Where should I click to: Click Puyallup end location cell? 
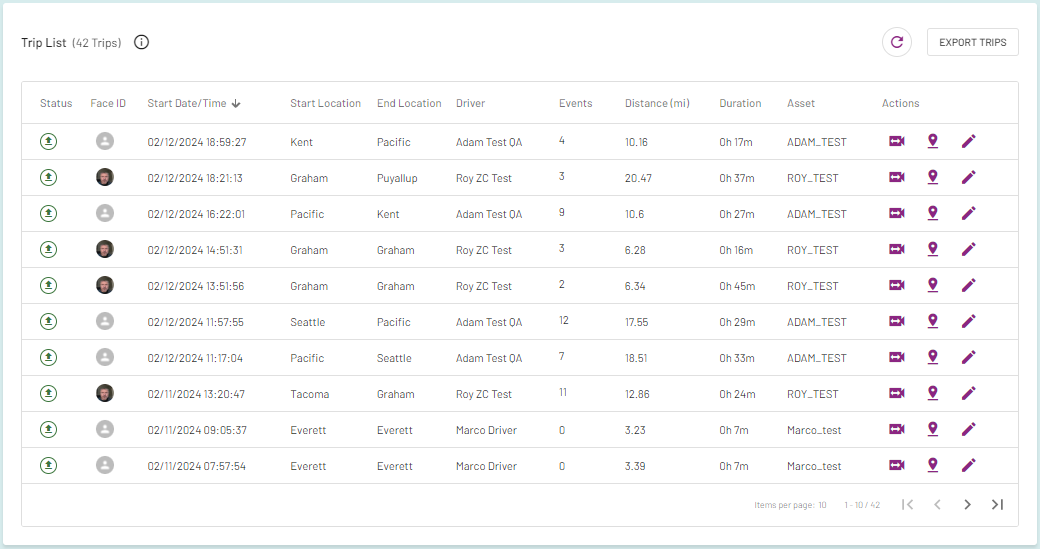point(397,178)
